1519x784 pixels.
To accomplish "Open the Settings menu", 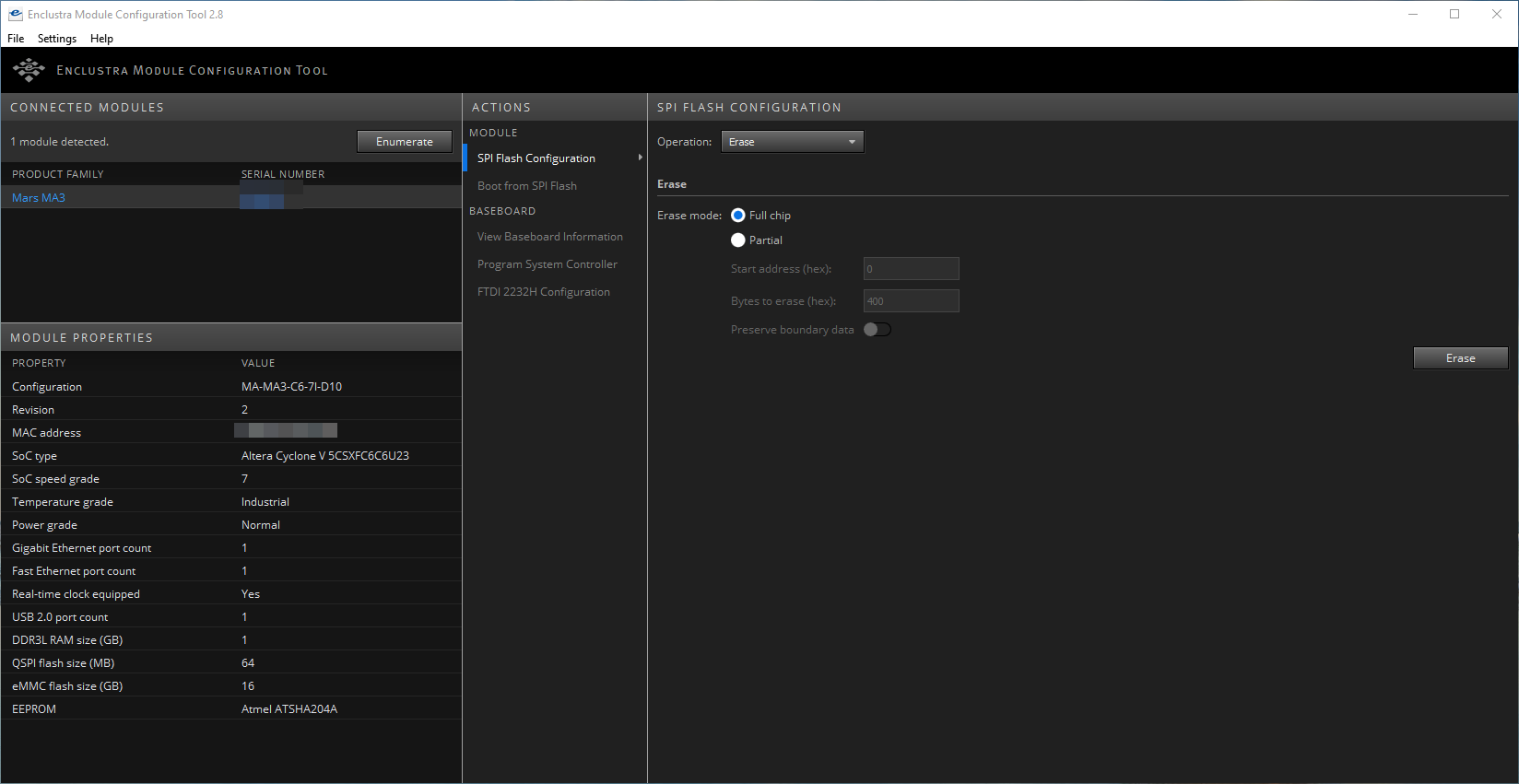I will [57, 39].
